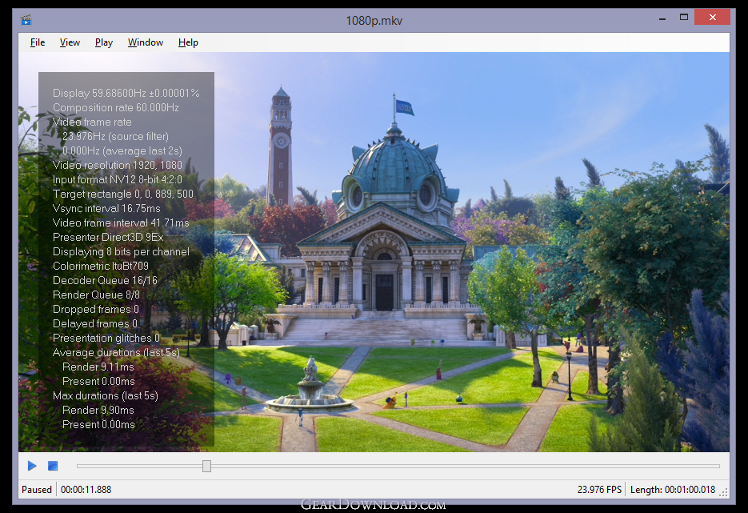The width and height of the screenshot is (748, 513).
Task: Open the View menu
Action: tap(70, 42)
